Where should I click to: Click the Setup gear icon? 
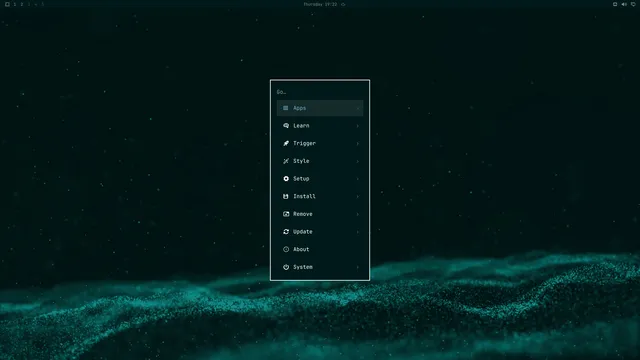click(286, 179)
